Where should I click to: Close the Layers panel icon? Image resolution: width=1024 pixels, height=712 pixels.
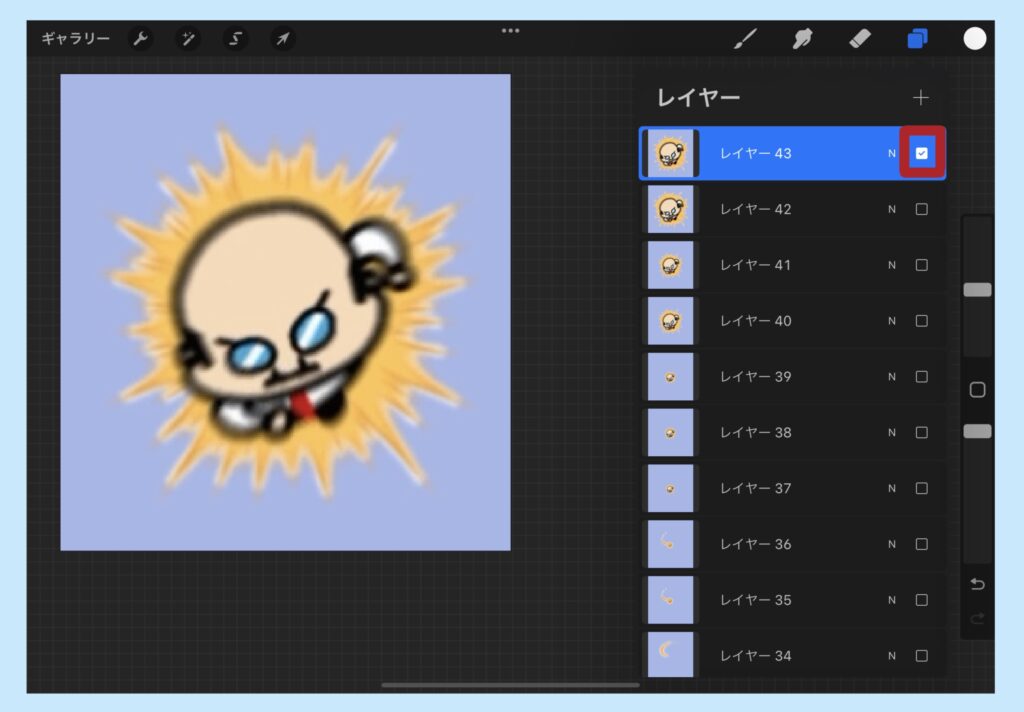(x=918, y=39)
